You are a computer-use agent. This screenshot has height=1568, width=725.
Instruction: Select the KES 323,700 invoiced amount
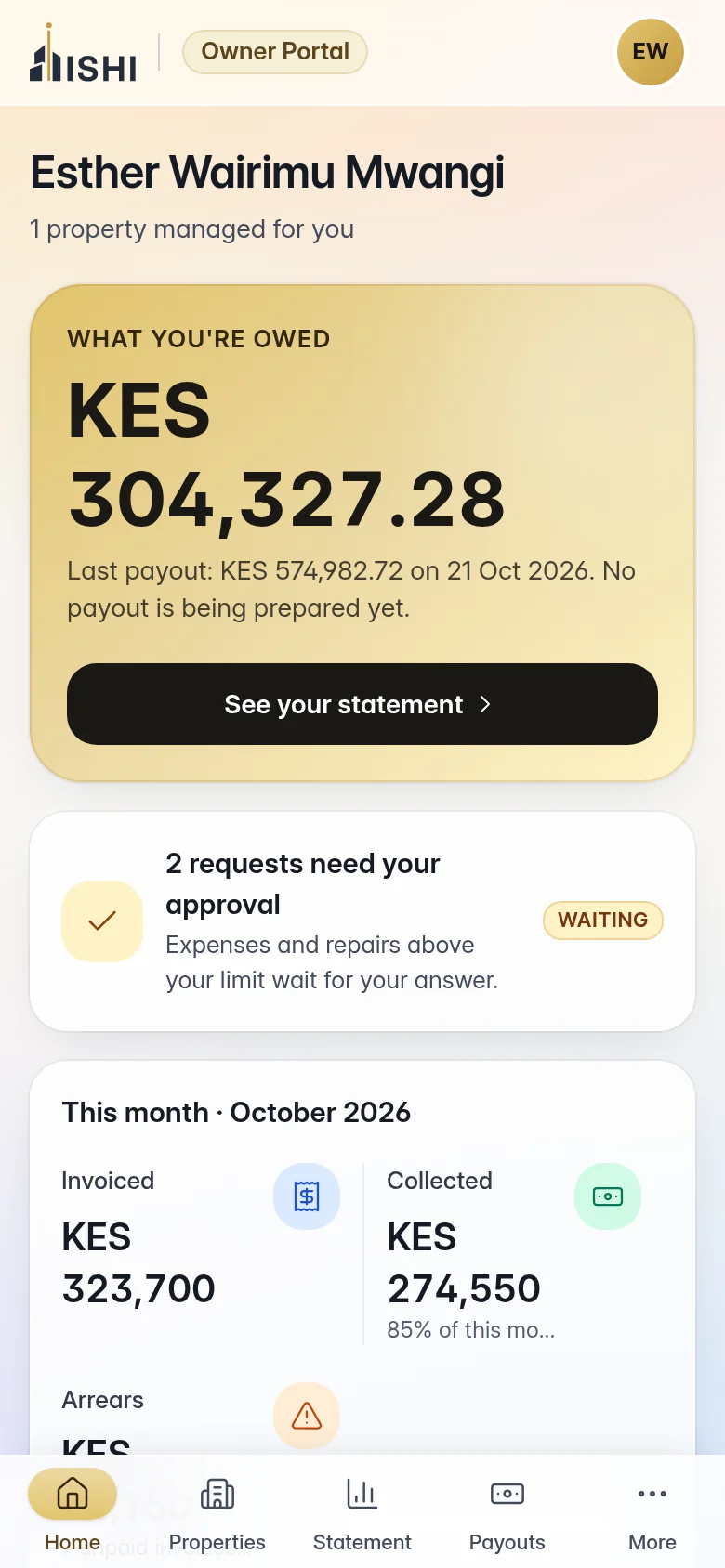138,1263
